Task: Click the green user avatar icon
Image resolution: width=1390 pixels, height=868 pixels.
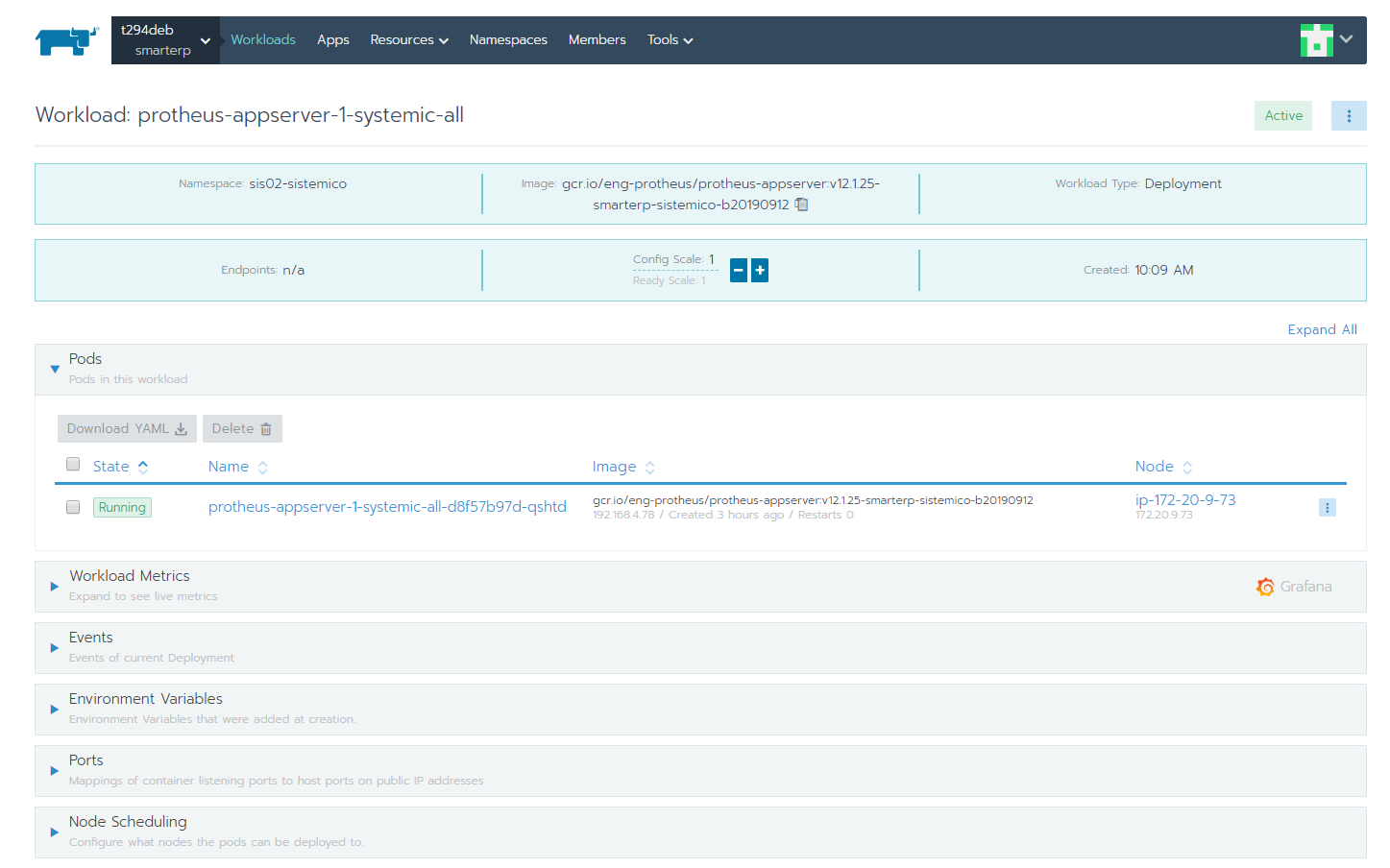Action: (1316, 40)
